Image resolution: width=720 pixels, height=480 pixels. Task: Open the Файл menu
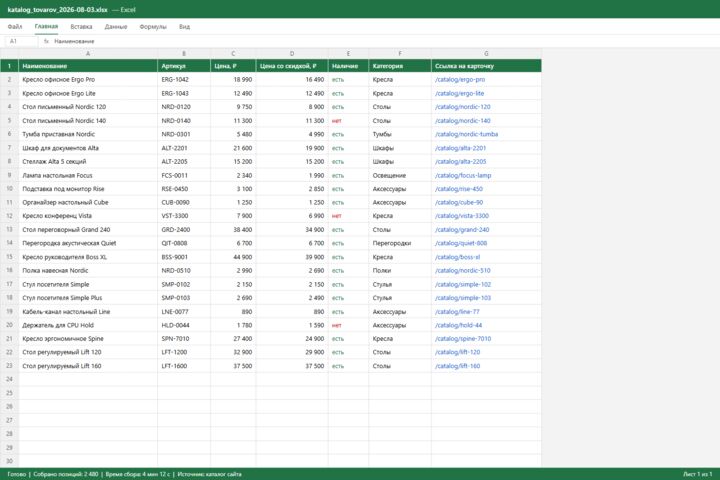coord(15,27)
